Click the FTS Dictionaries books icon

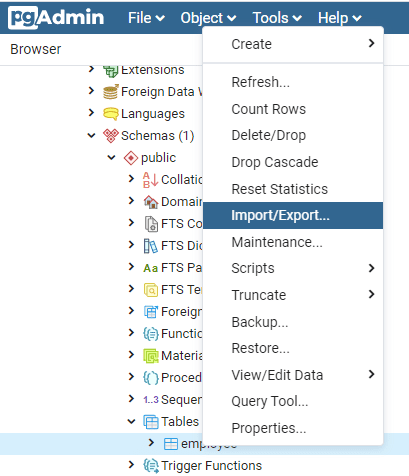click(151, 246)
